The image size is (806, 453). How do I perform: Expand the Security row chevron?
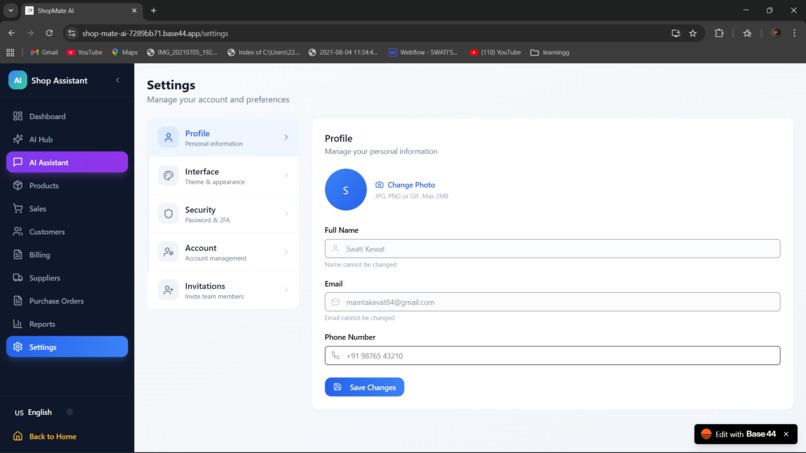point(286,213)
